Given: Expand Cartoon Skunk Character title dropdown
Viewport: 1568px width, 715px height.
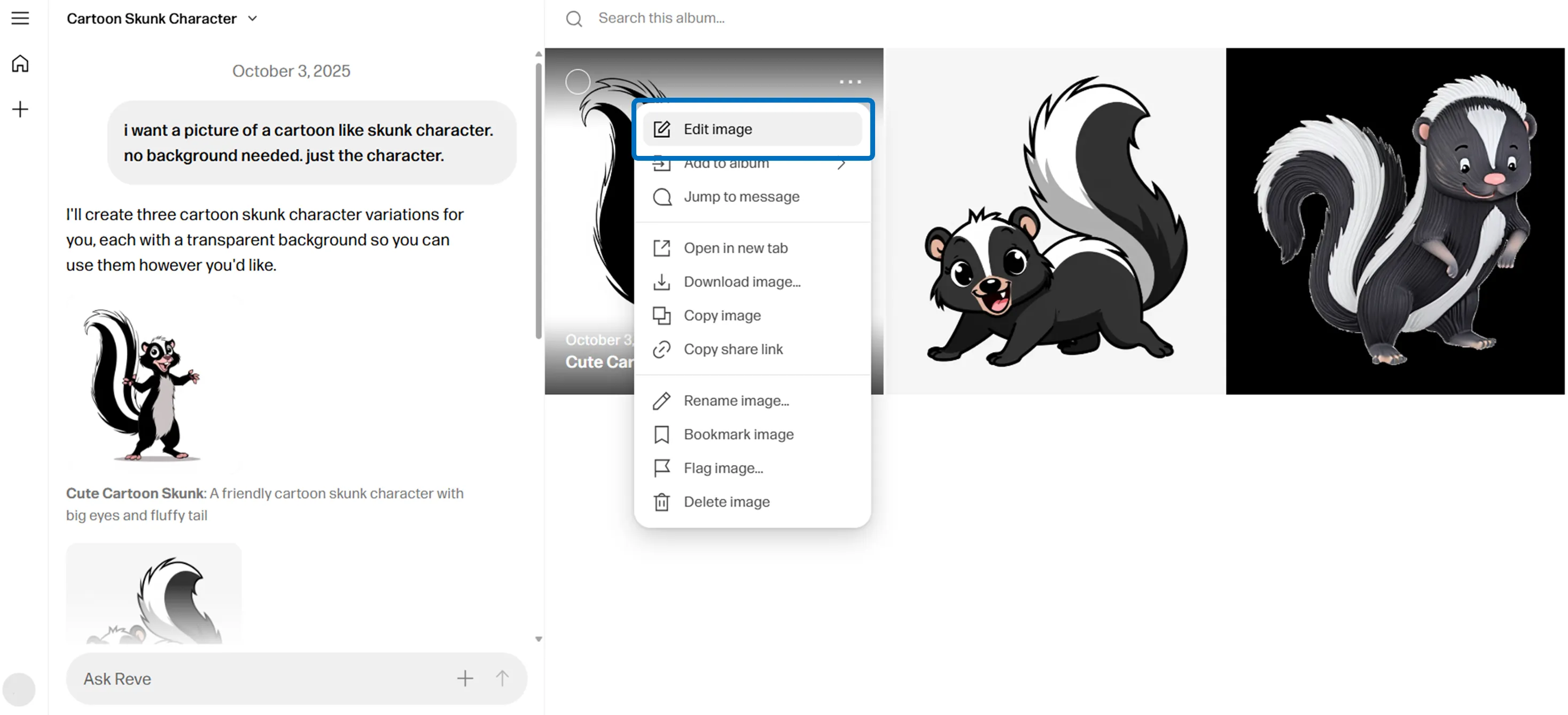Looking at the screenshot, I should (253, 19).
